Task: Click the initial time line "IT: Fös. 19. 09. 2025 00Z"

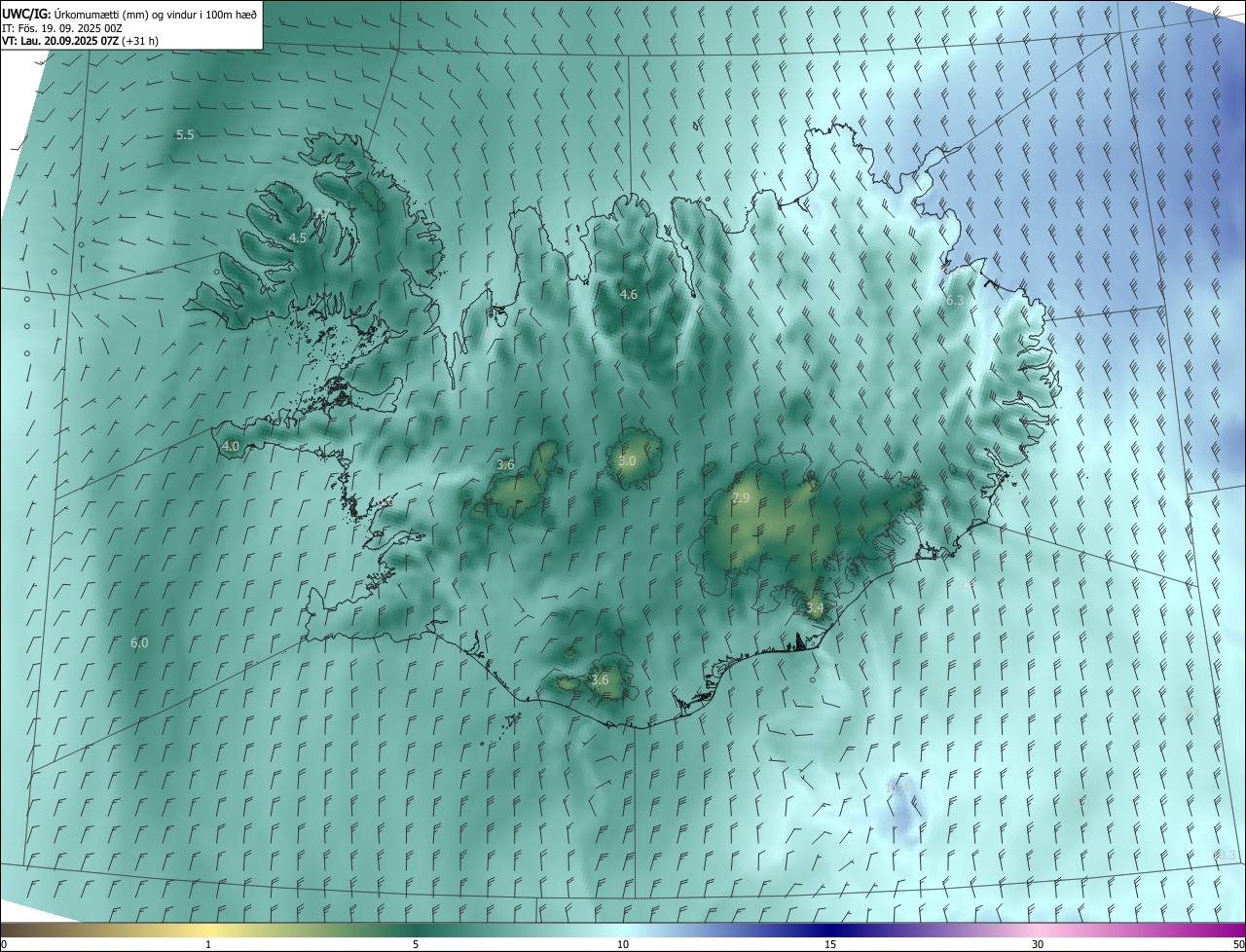Action: [x=61, y=27]
